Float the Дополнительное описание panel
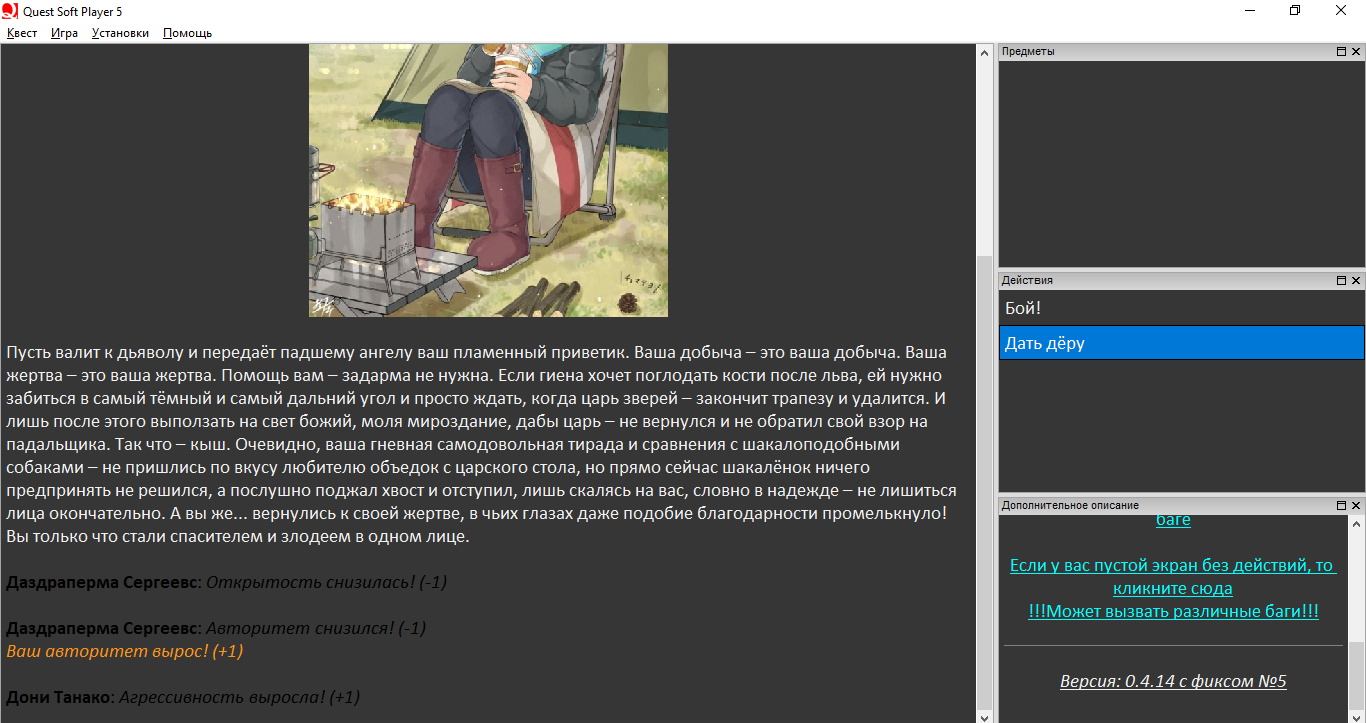Screen dimensions: 1366x723 [1341, 506]
